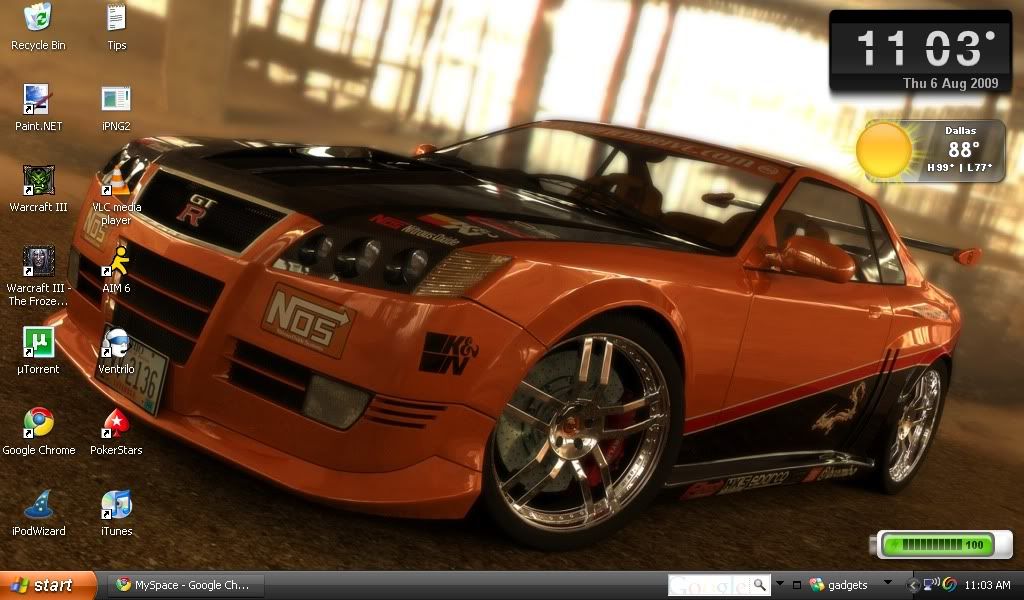Click the 88° temperature reading
Viewport: 1024px width, 600px height.
tap(963, 150)
